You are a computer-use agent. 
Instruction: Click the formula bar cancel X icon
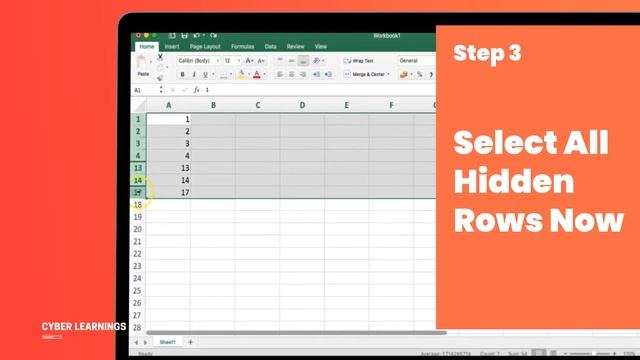pos(173,90)
